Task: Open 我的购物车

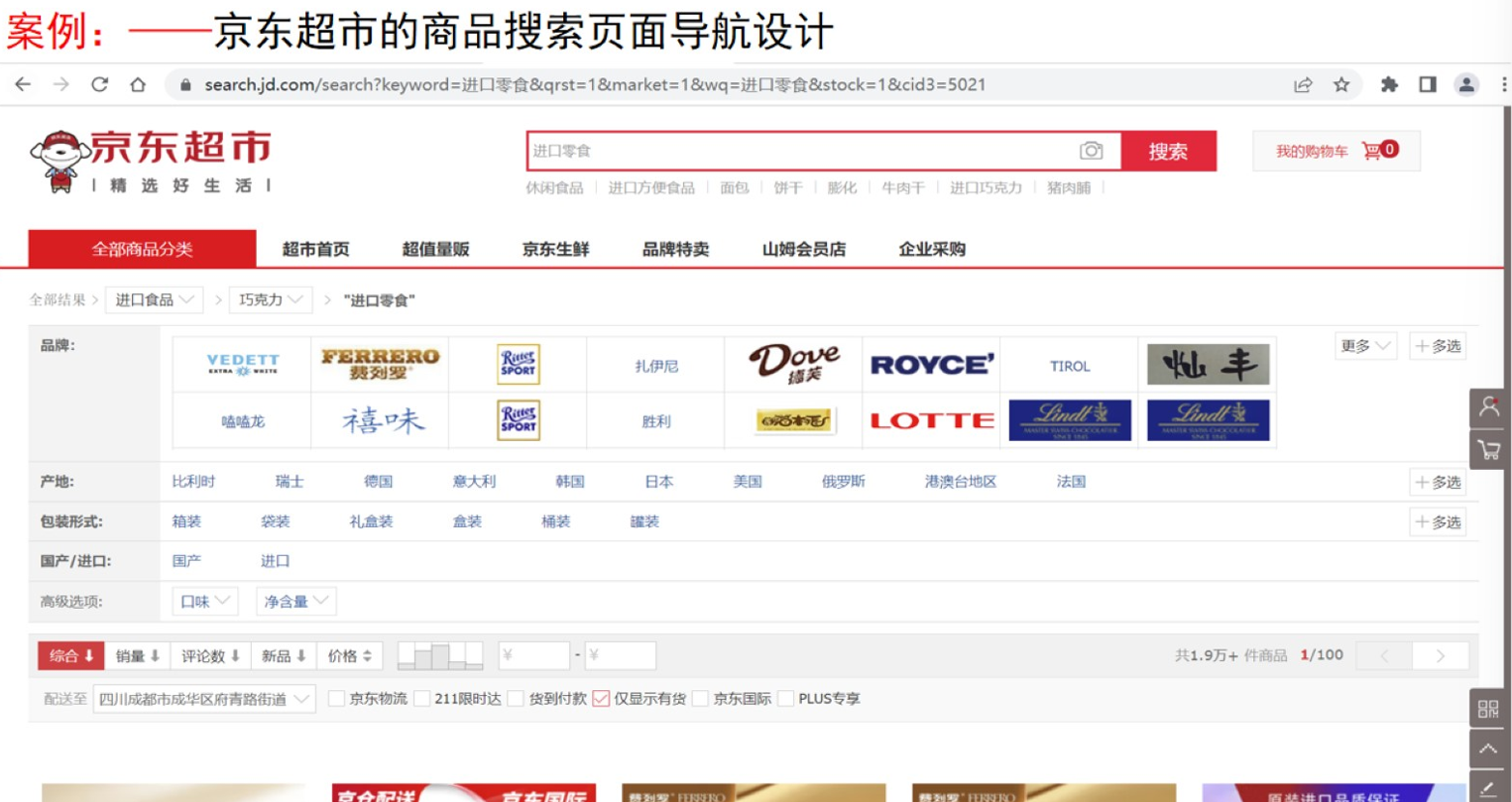Action: [1336, 151]
